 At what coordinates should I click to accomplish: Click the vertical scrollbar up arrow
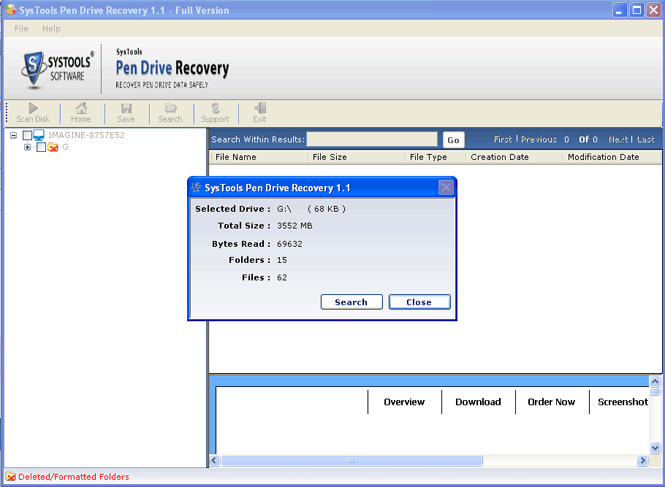[x=655, y=381]
